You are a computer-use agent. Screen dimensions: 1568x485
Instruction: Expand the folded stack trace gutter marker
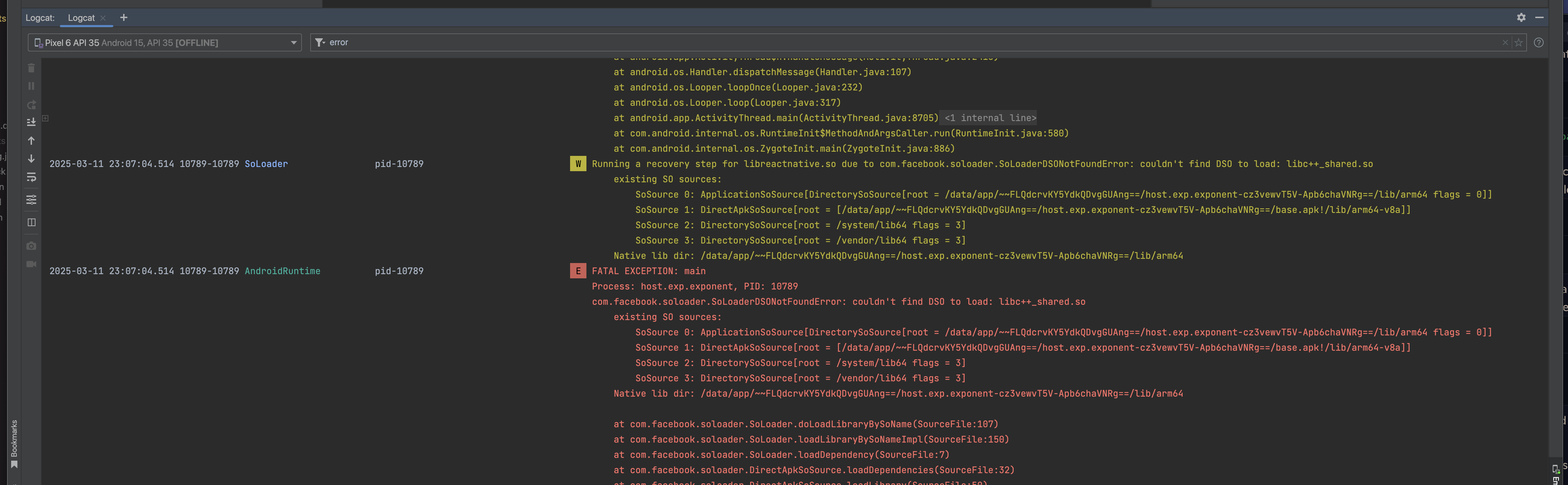46,118
